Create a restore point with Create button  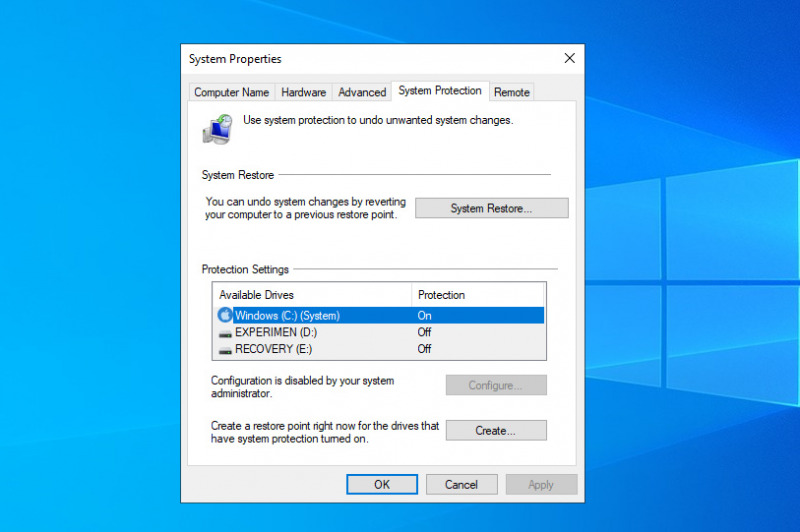click(x=496, y=431)
